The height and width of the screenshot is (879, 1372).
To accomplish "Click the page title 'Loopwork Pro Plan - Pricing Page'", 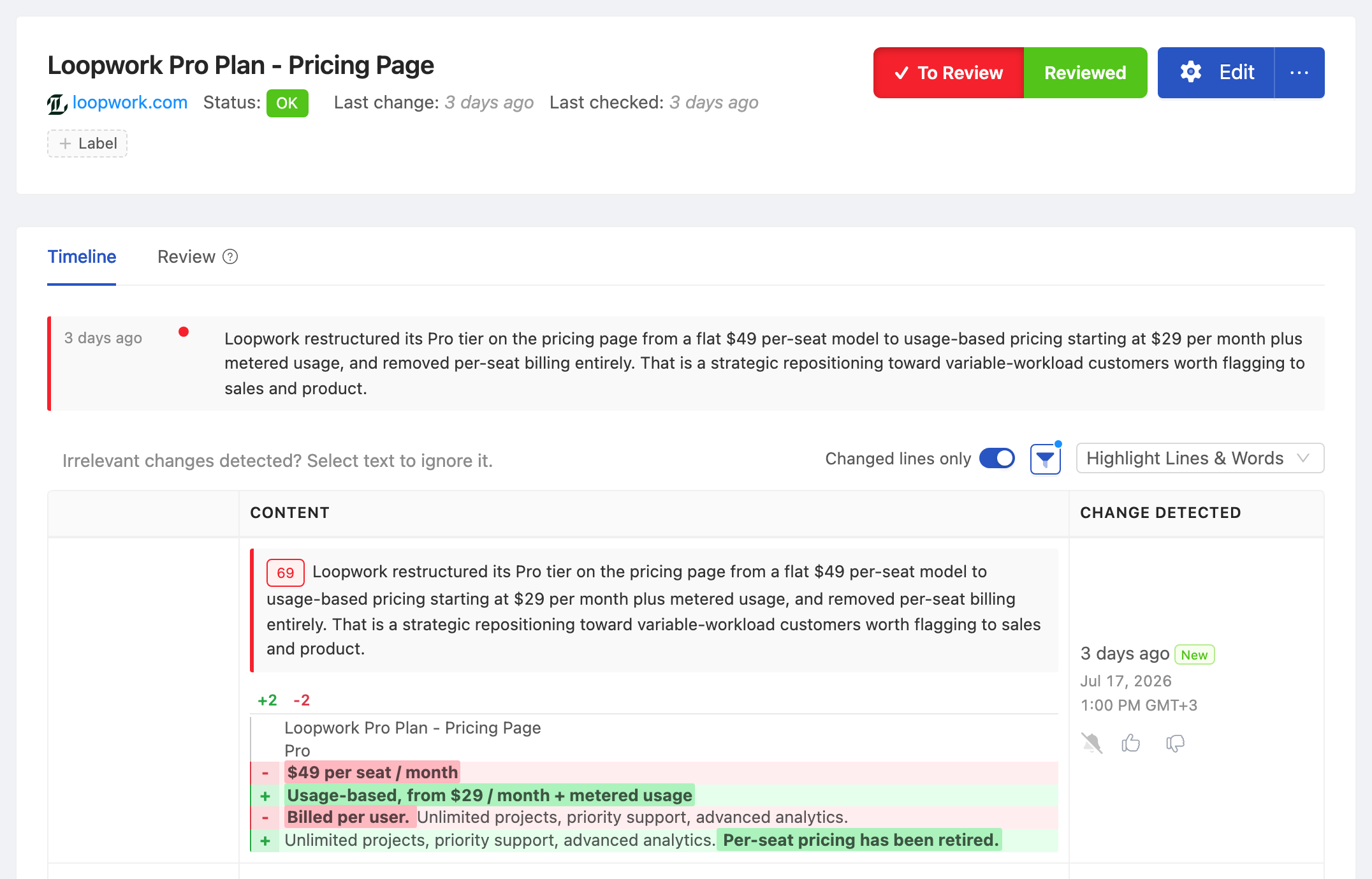I will pyautogui.click(x=241, y=65).
